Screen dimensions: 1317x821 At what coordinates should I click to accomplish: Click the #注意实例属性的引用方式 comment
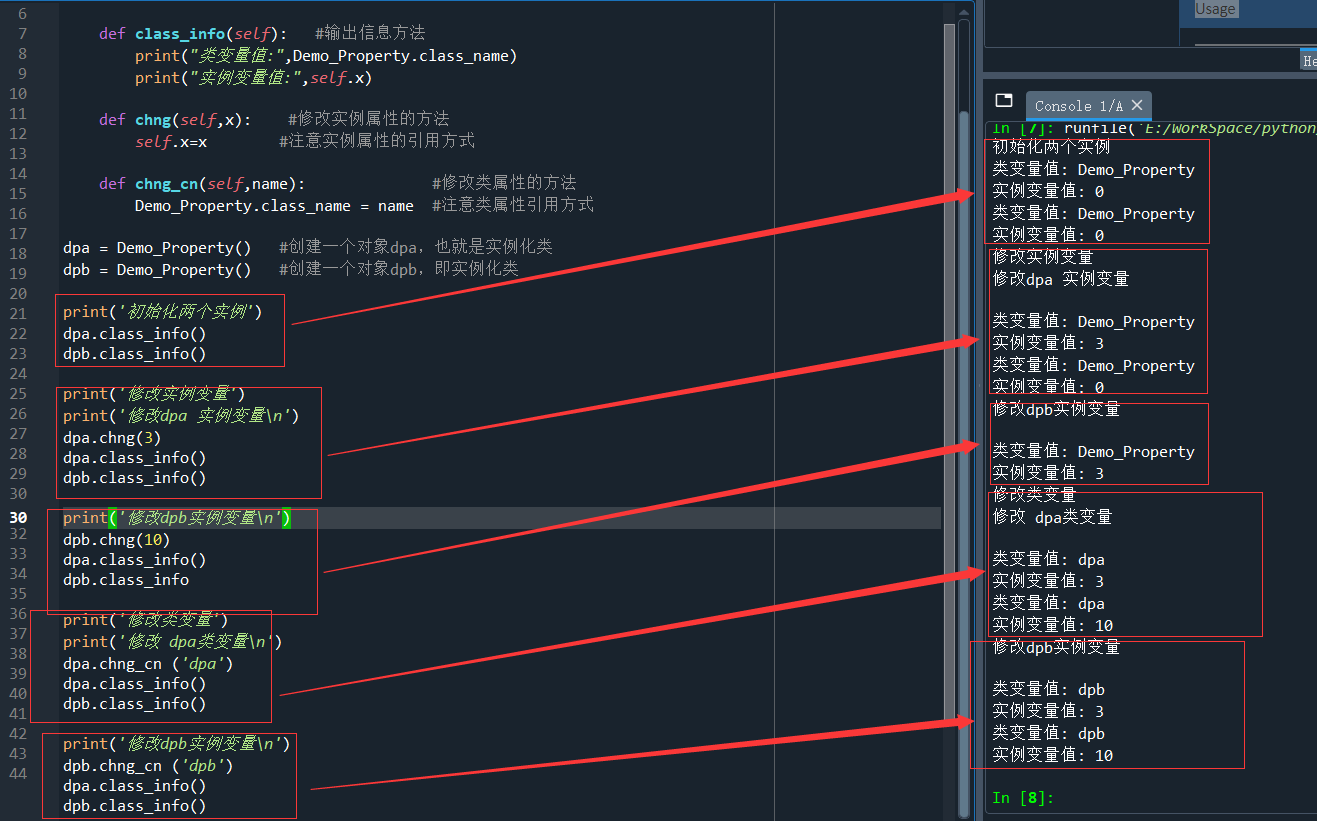click(x=377, y=141)
